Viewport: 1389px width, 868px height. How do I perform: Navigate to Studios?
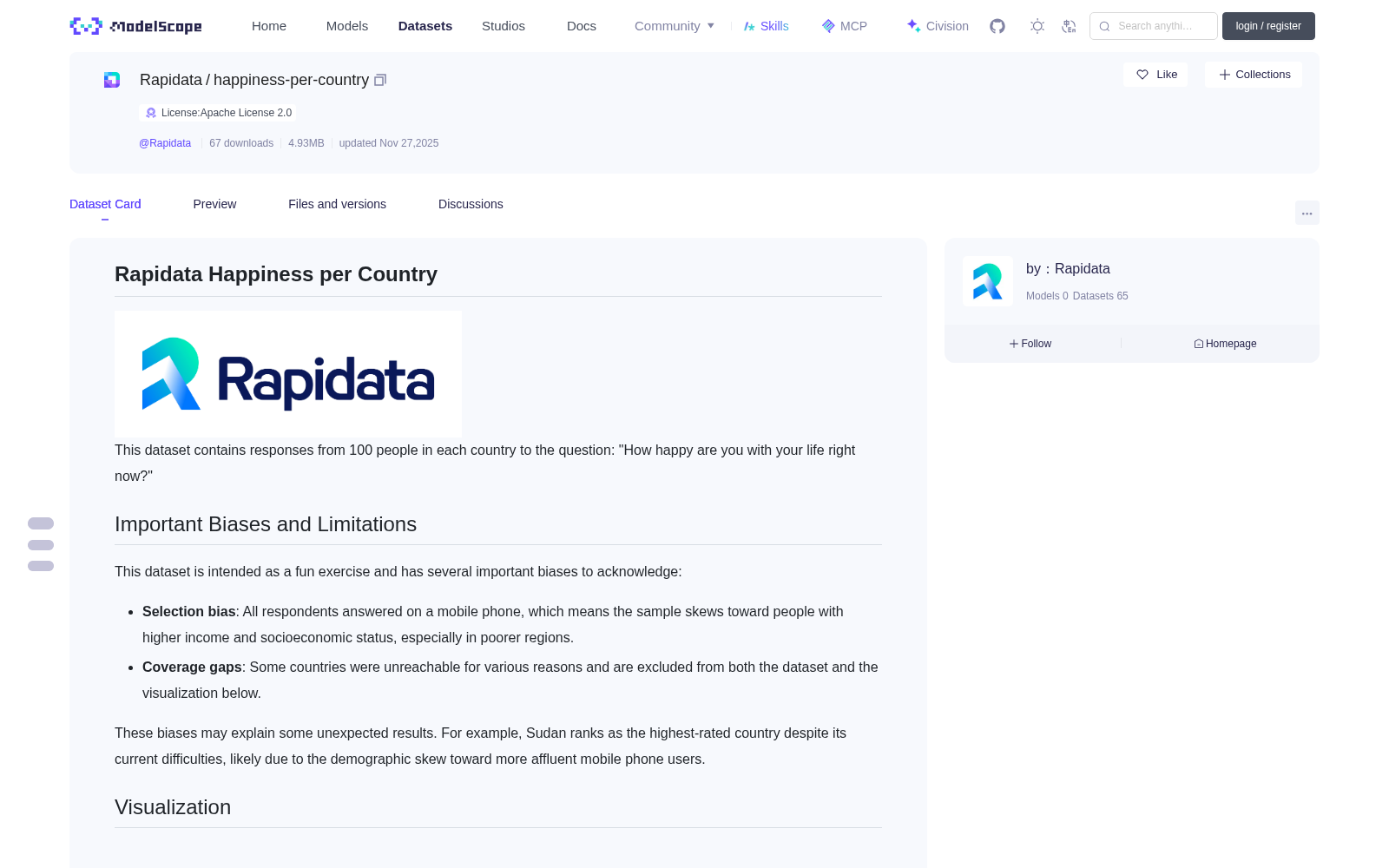pyautogui.click(x=504, y=26)
